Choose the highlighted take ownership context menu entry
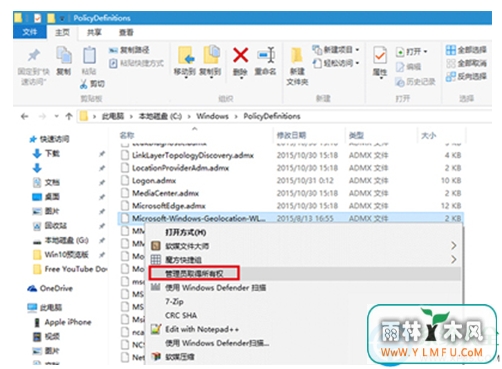The image size is (502, 369). click(x=194, y=274)
